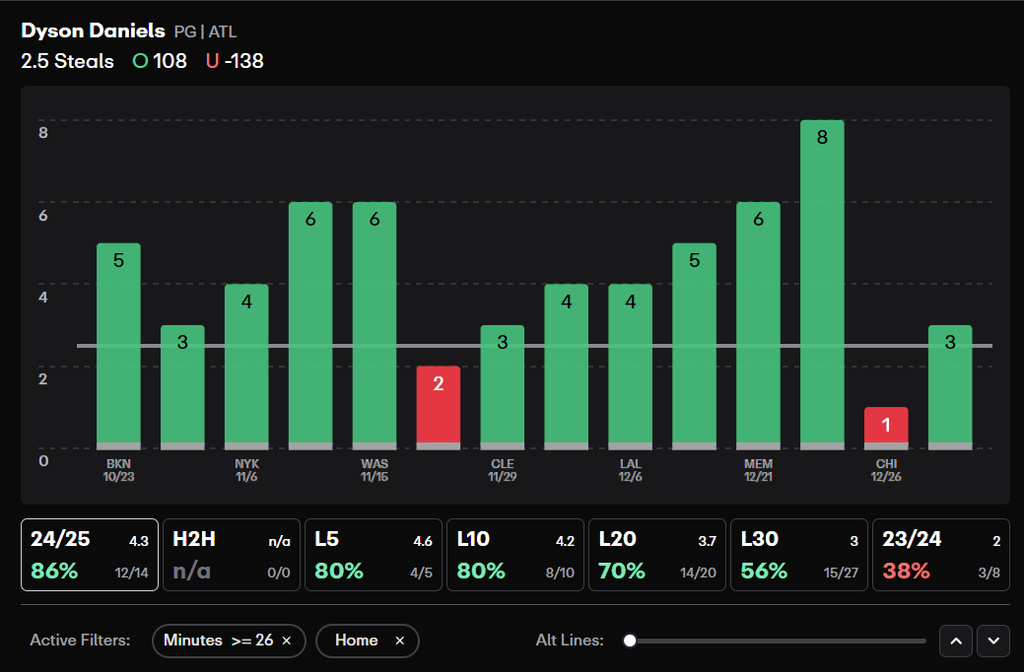Select the Under -138 odds
This screenshot has height=672, width=1024.
[235, 61]
